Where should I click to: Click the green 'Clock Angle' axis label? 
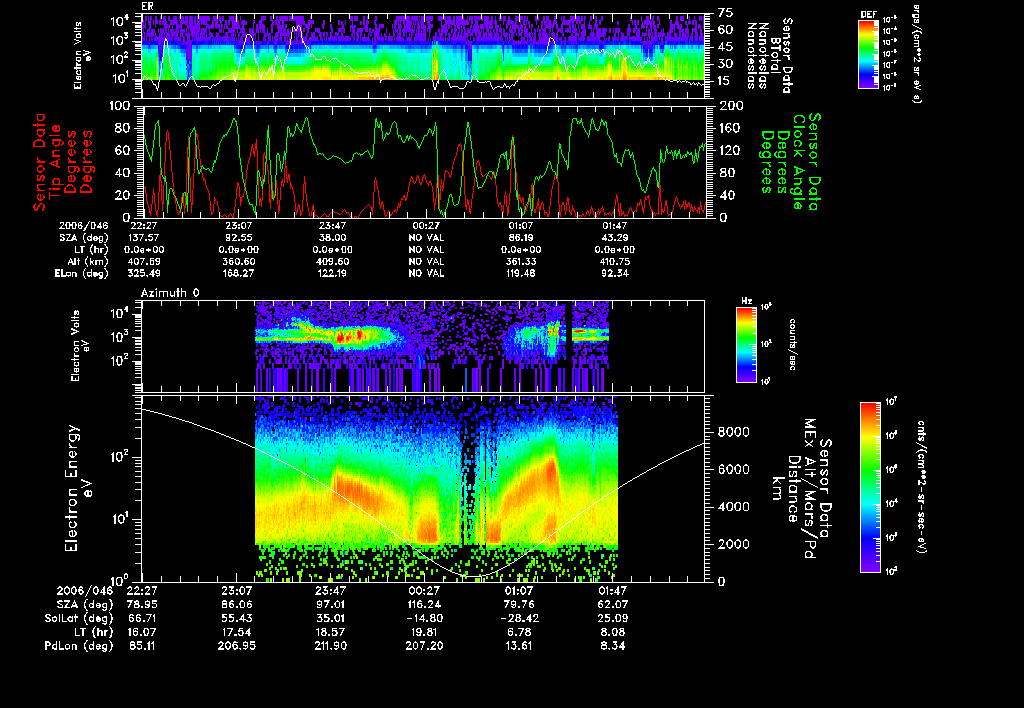pos(799,162)
